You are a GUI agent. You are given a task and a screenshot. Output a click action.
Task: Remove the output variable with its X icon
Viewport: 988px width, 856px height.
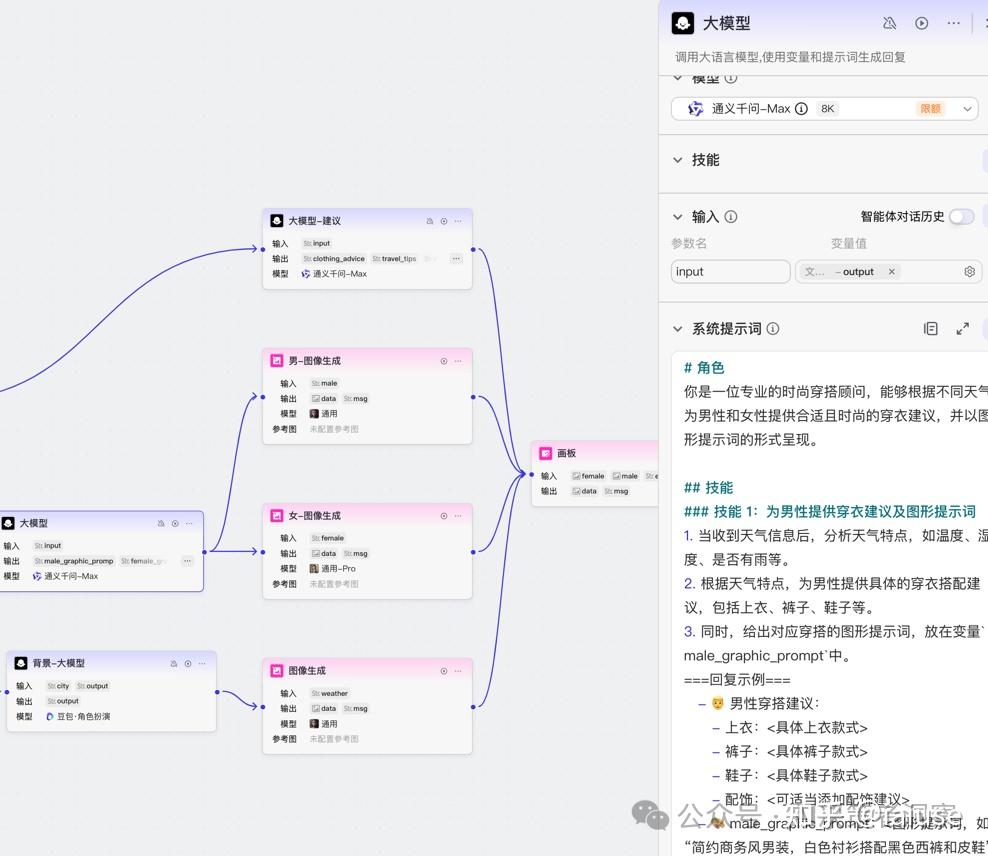point(892,271)
